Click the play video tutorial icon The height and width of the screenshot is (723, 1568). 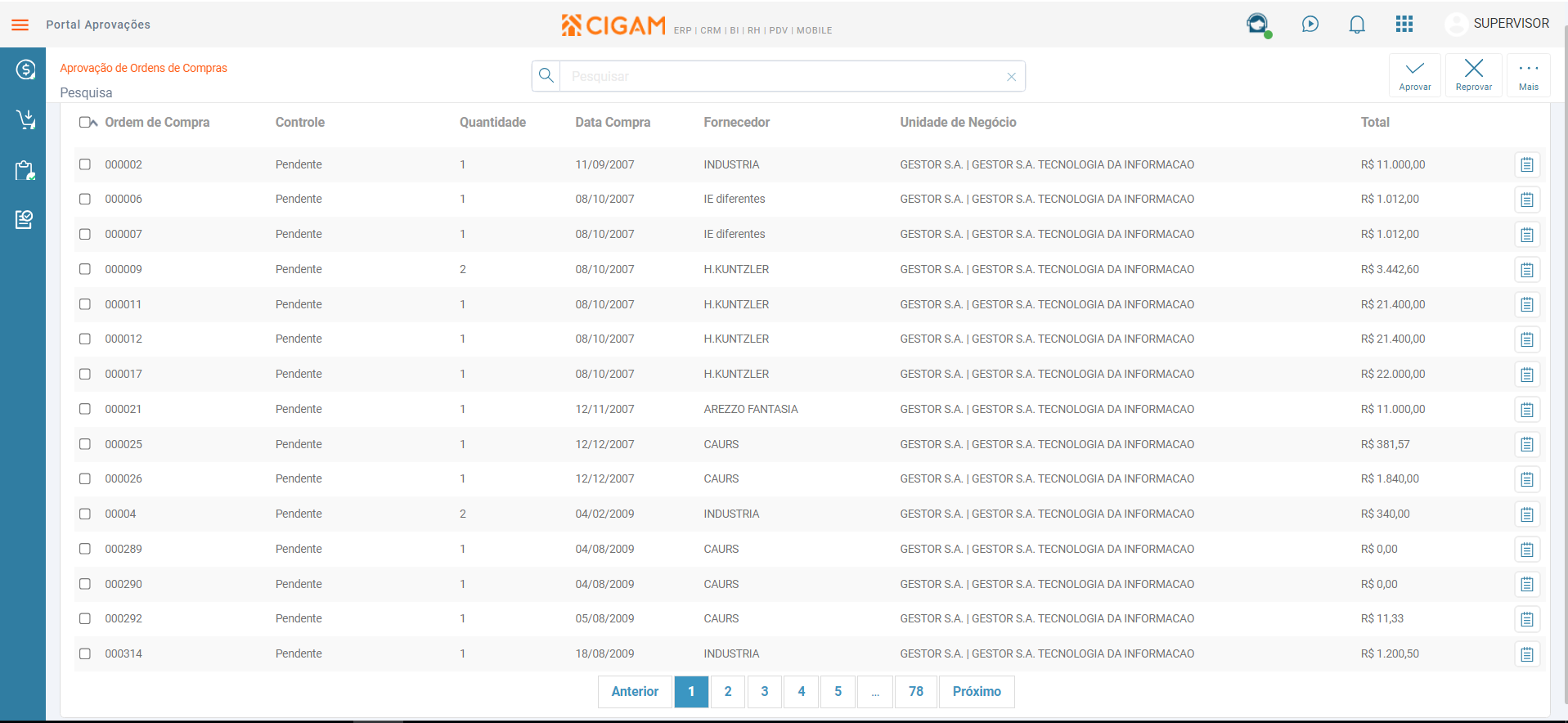(x=1310, y=25)
